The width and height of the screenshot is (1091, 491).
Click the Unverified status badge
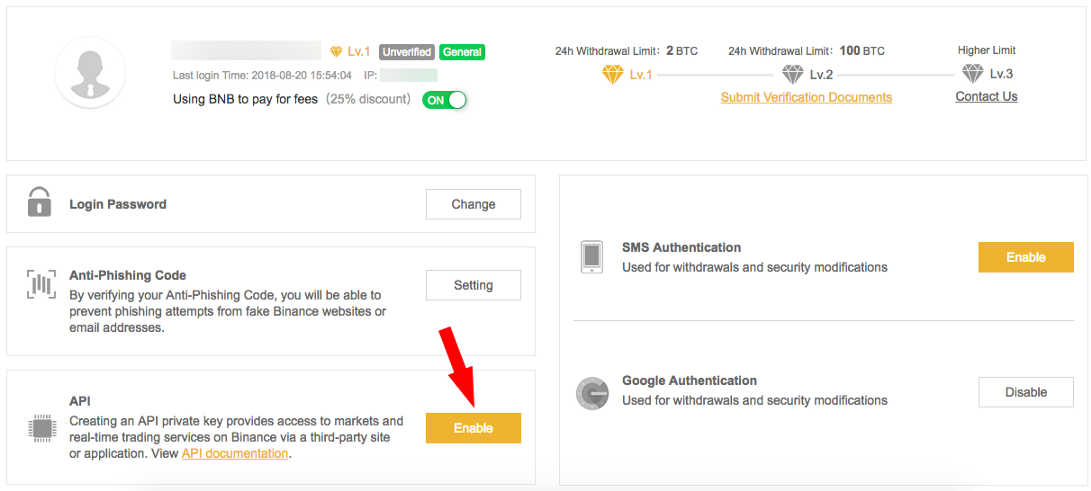(x=407, y=52)
